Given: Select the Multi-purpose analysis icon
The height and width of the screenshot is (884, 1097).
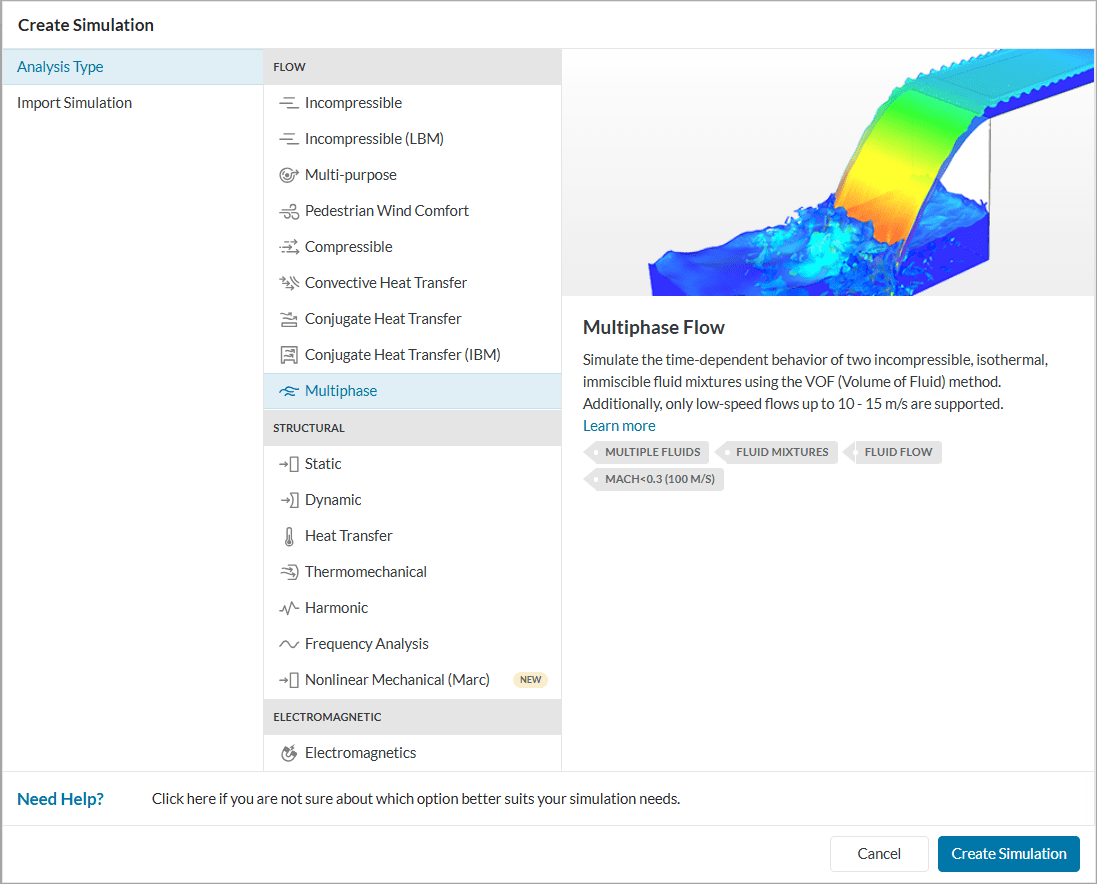Looking at the screenshot, I should click(x=289, y=175).
